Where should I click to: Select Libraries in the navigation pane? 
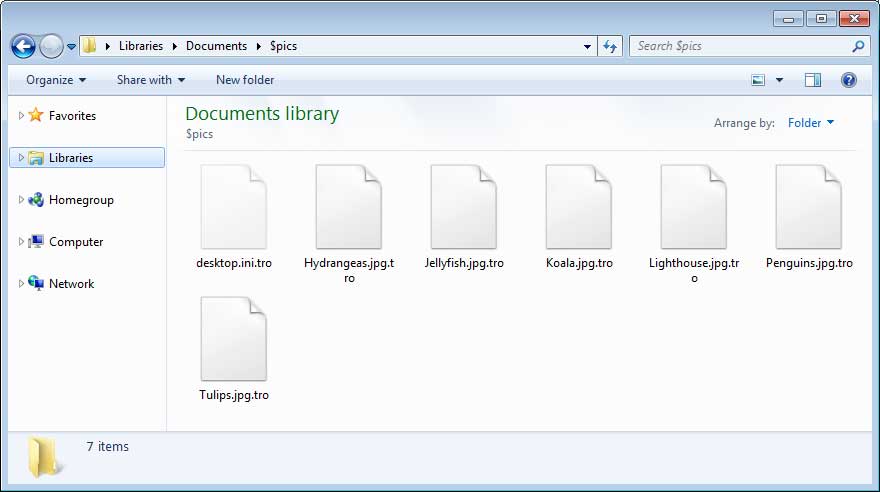pos(87,158)
